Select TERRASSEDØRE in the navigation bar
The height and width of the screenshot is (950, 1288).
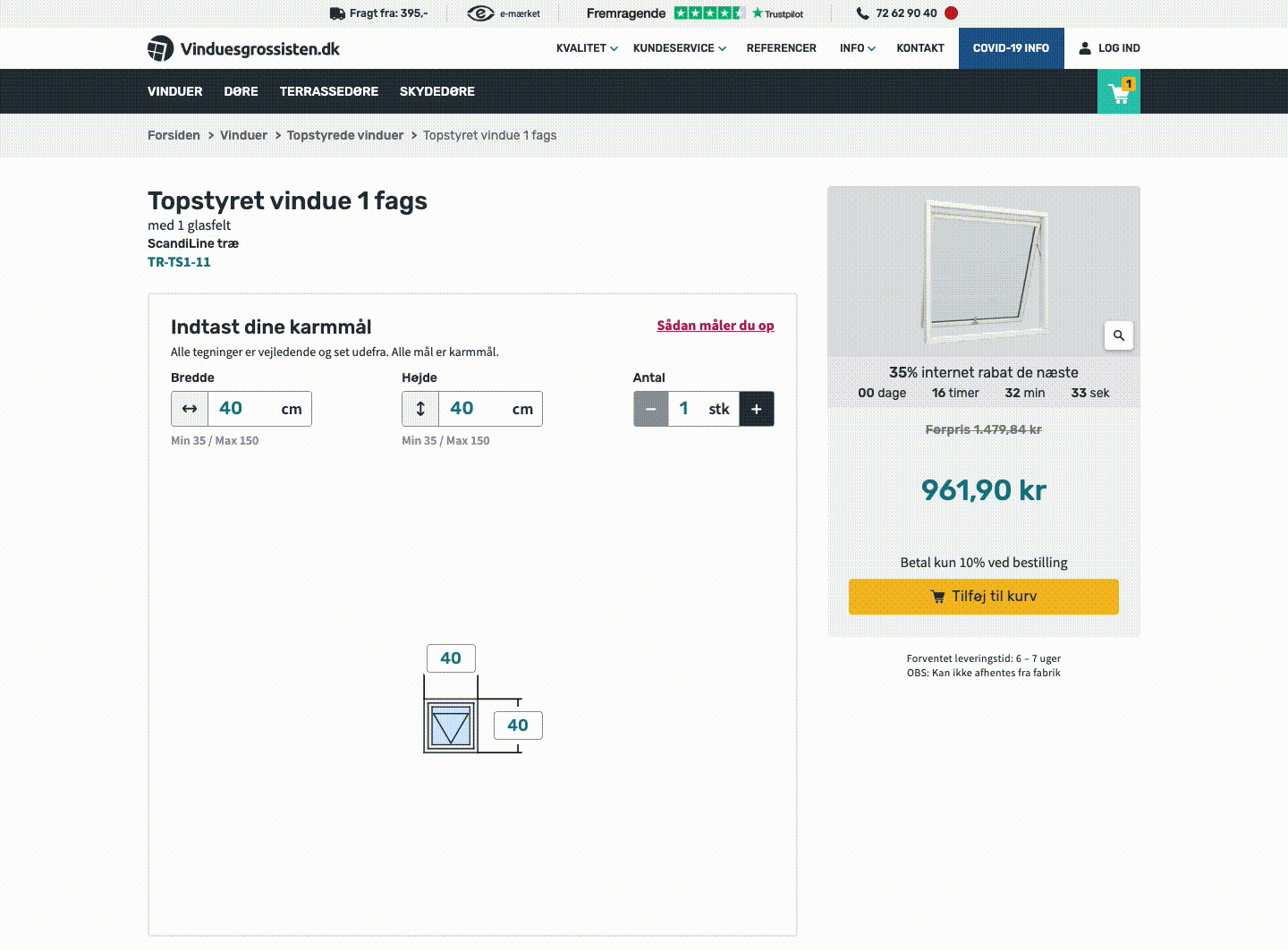click(329, 90)
